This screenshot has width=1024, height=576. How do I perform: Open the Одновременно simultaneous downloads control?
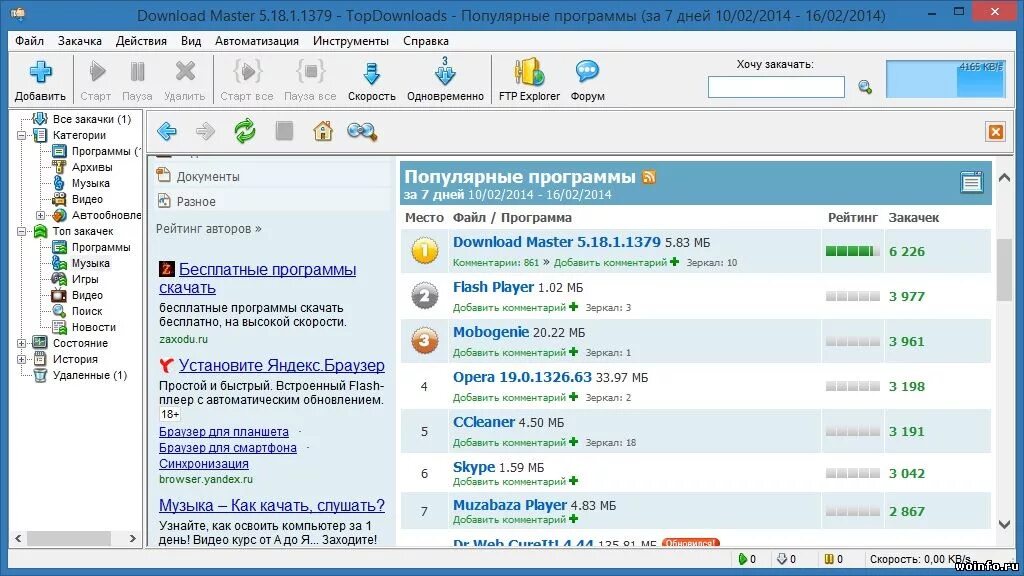click(x=445, y=80)
